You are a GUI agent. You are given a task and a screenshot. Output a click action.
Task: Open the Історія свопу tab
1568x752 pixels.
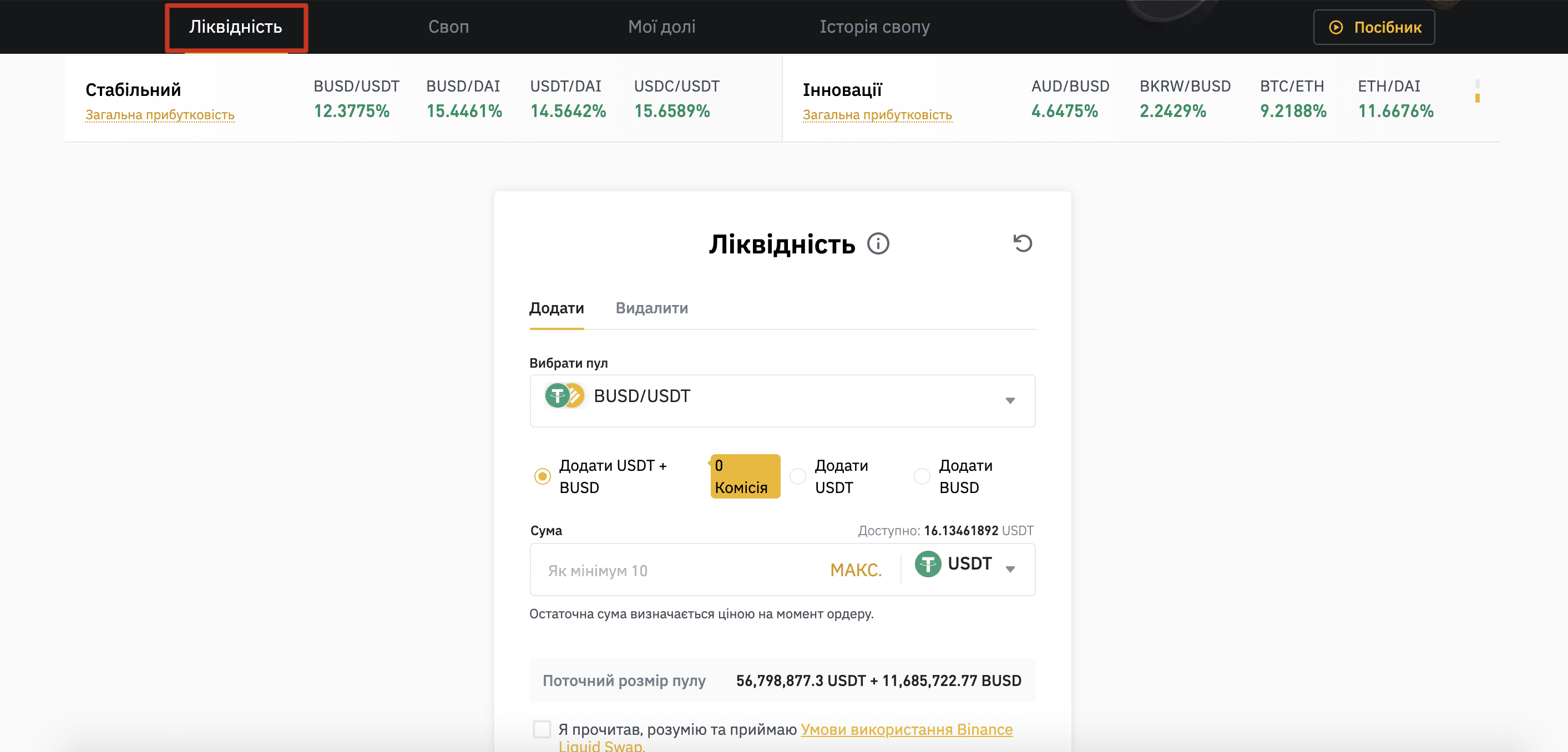point(874,27)
